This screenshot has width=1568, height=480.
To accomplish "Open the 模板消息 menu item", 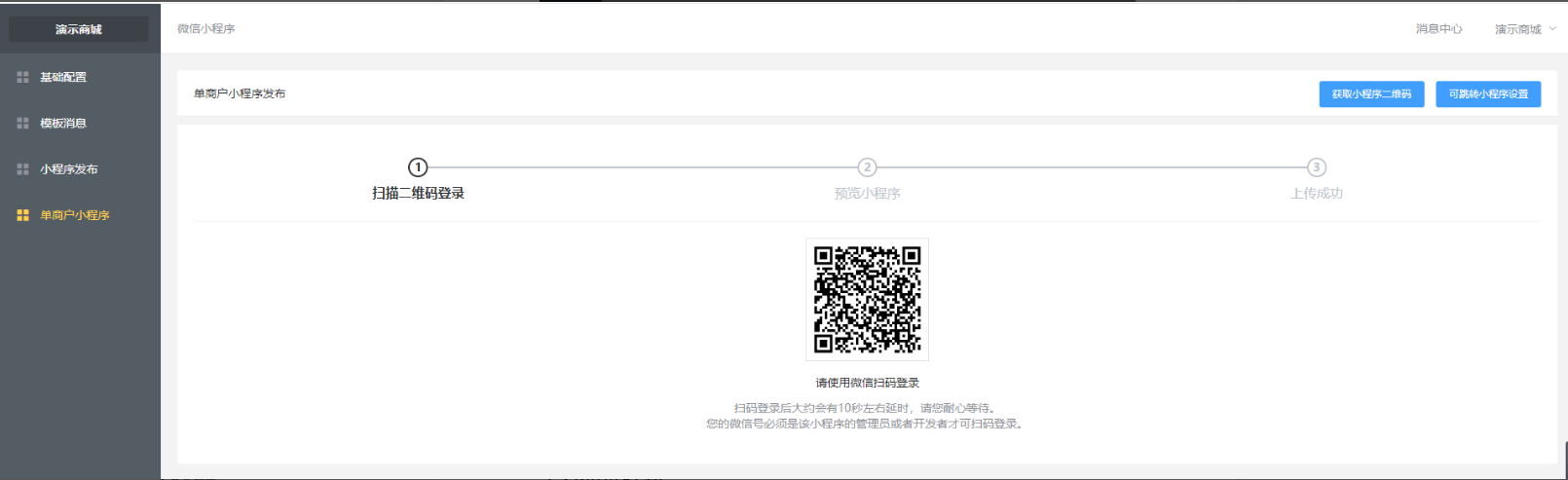I will tap(80, 123).
